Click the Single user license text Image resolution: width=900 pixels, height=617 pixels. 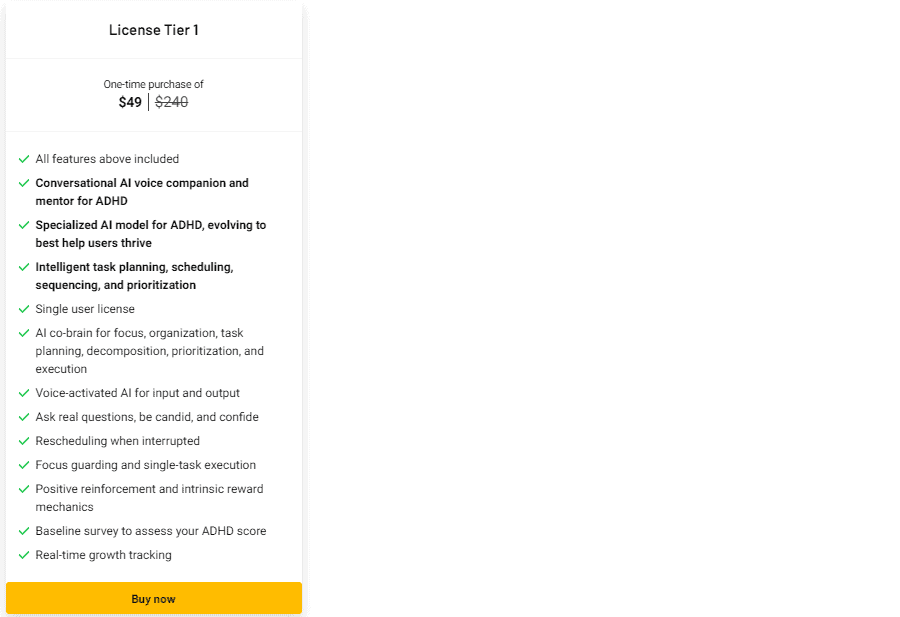[85, 309]
